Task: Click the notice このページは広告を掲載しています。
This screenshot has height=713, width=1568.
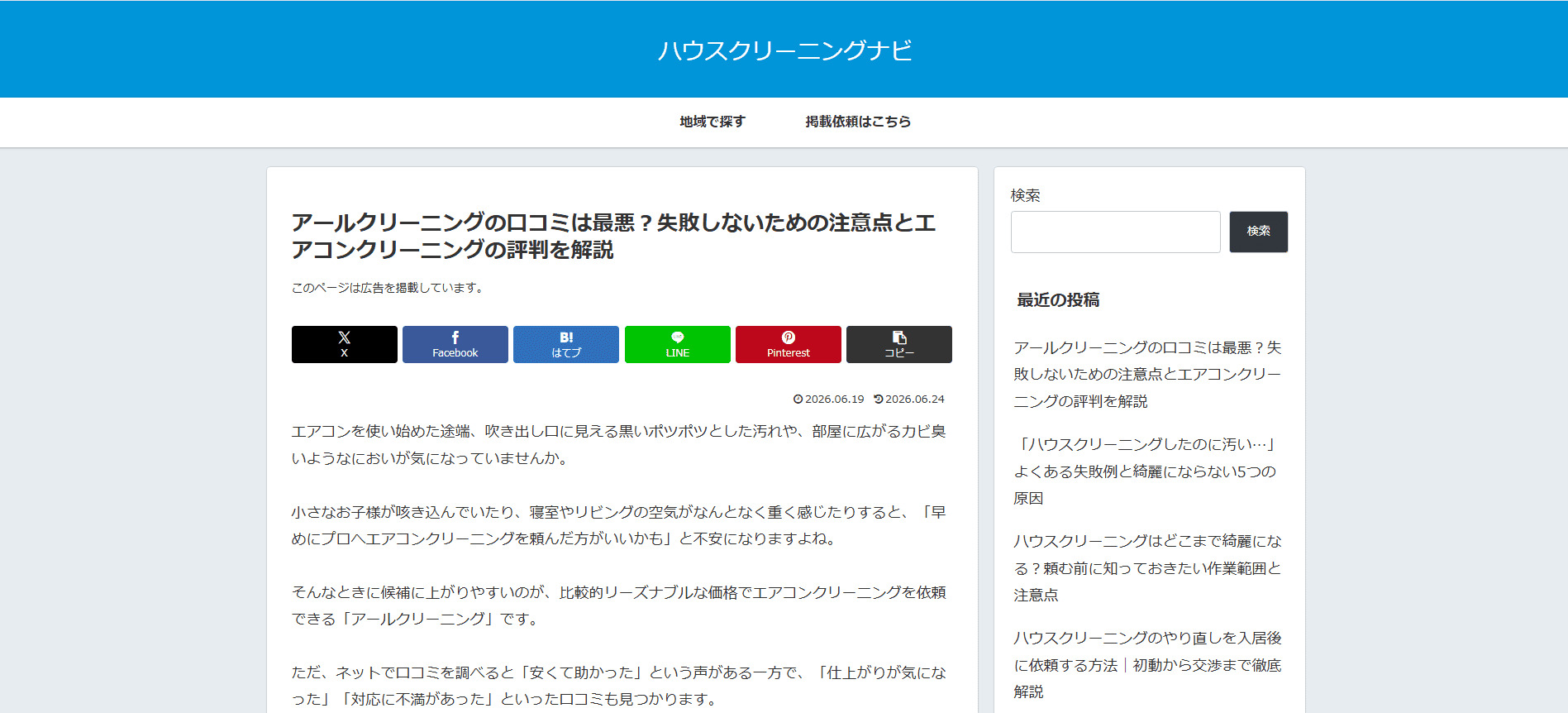Action: point(388,288)
